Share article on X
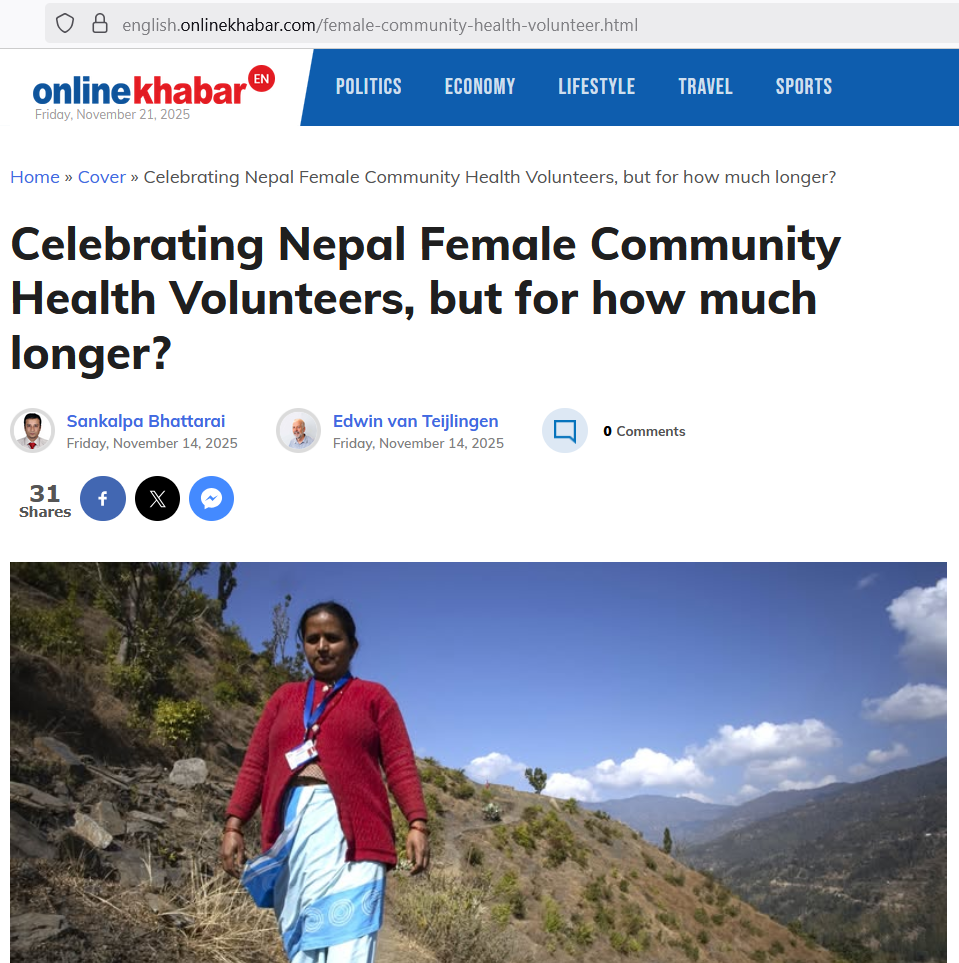Image resolution: width=959 pixels, height=963 pixels. 157,499
